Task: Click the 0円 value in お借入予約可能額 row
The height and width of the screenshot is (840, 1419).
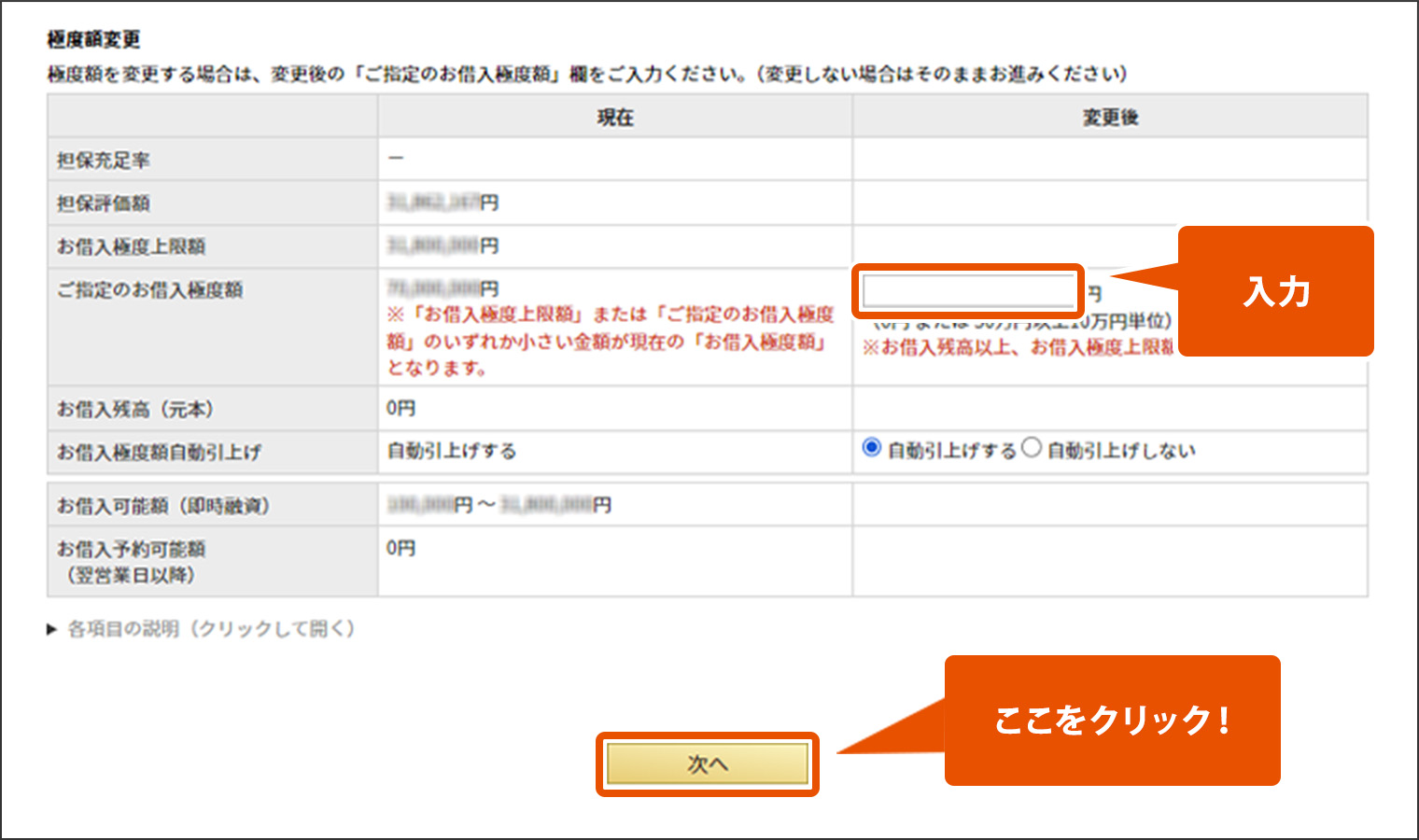Action: (x=401, y=549)
